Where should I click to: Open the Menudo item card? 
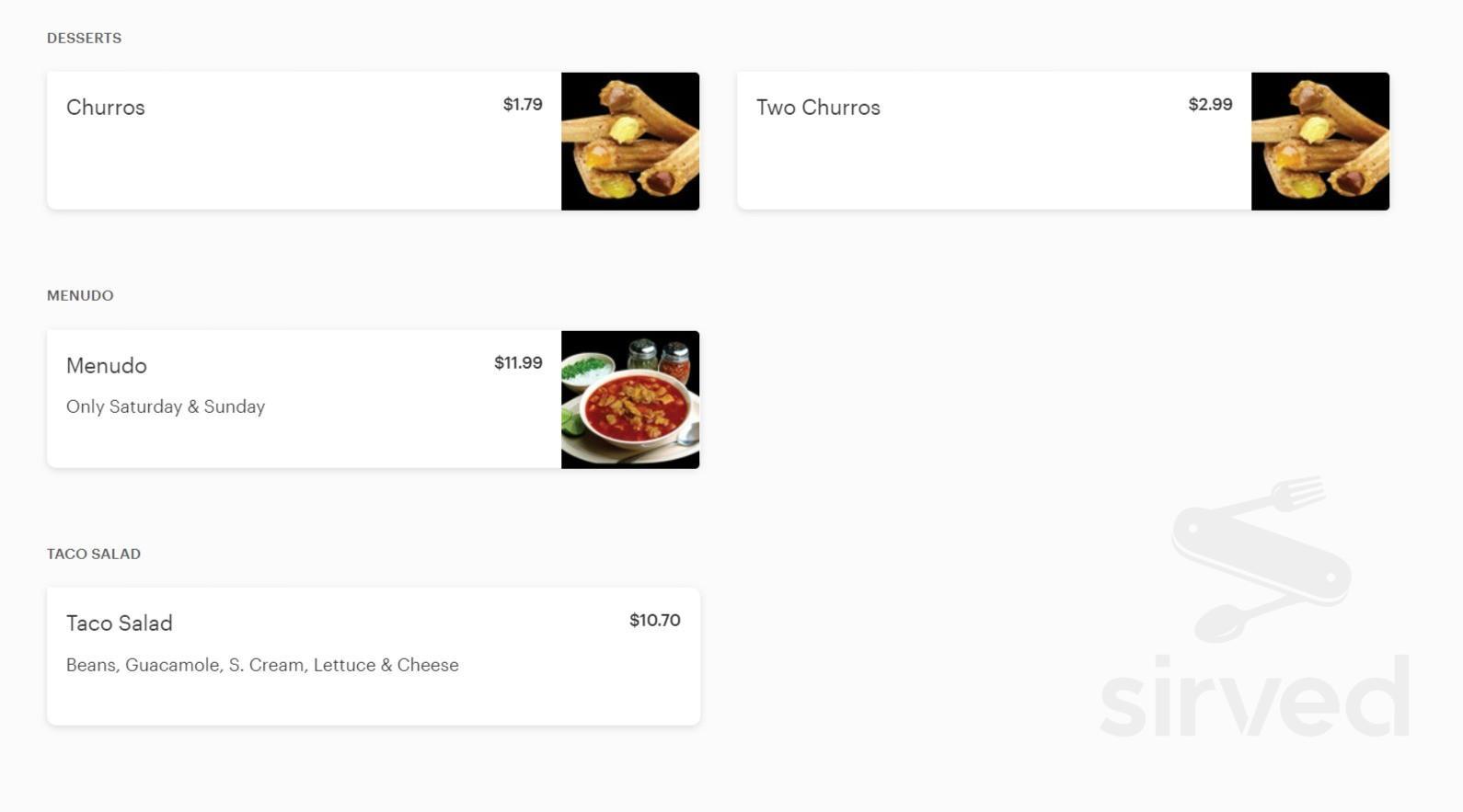point(304,399)
